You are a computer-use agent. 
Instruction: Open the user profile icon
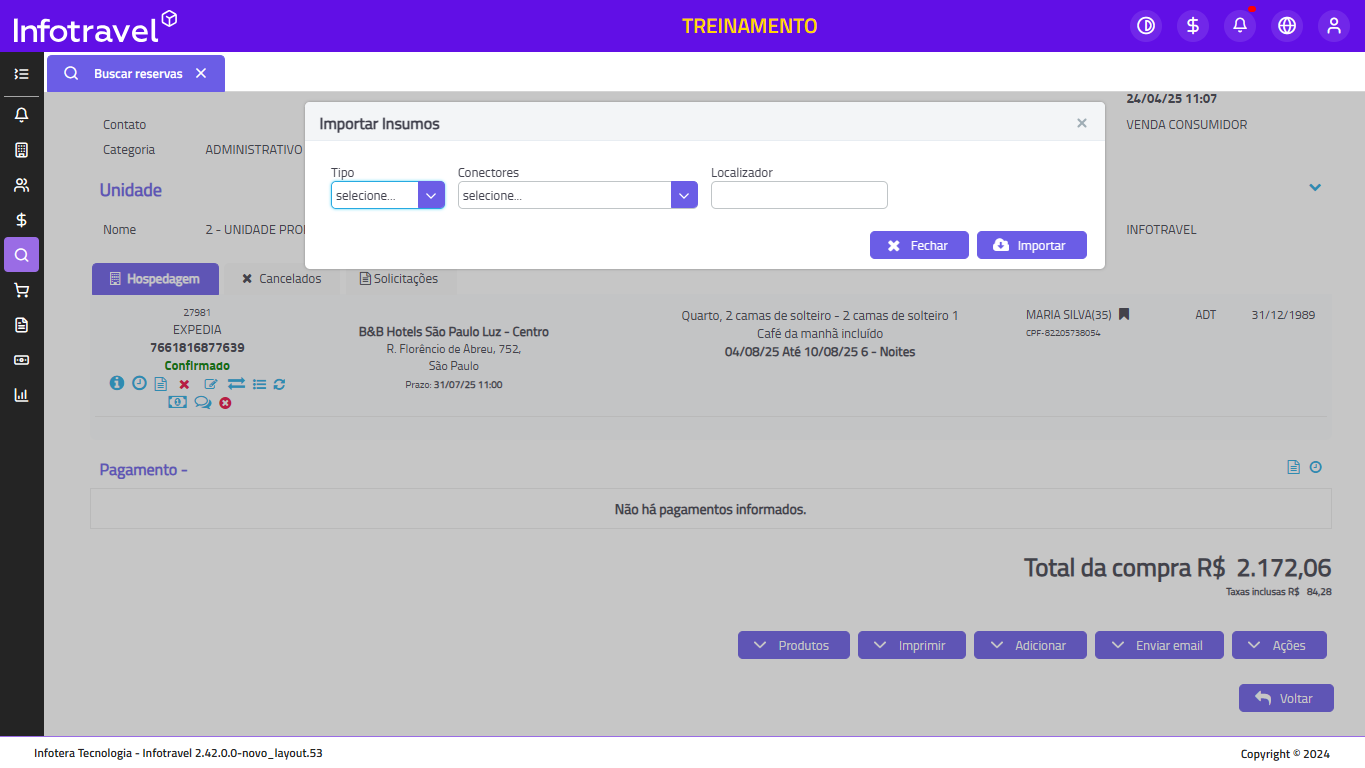[1334, 26]
